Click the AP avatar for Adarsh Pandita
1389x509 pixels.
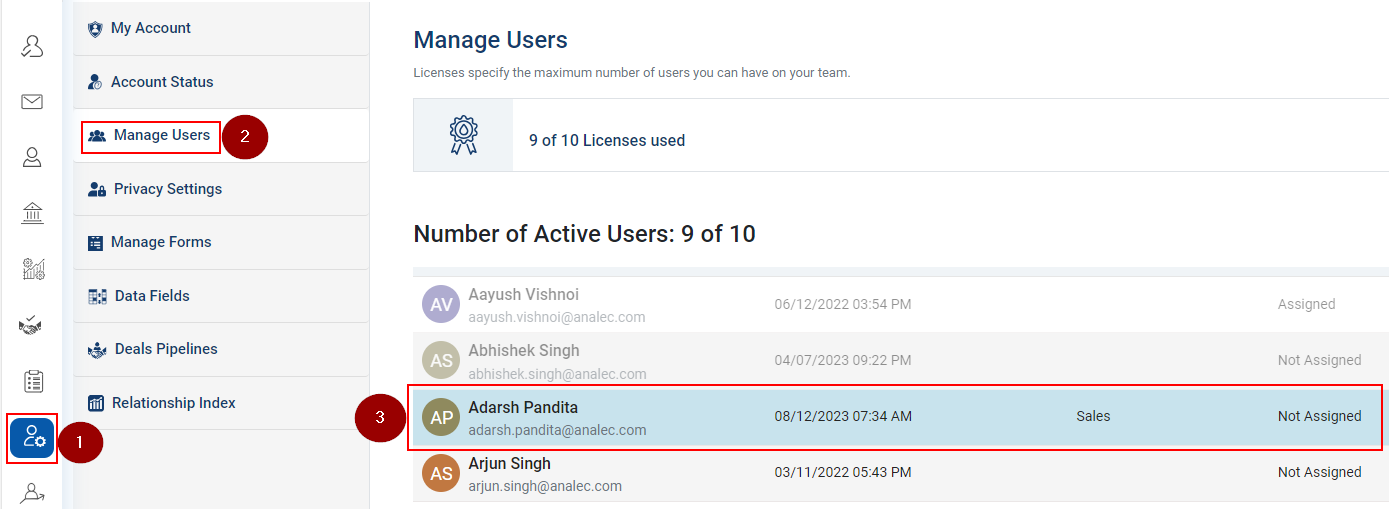pos(441,417)
